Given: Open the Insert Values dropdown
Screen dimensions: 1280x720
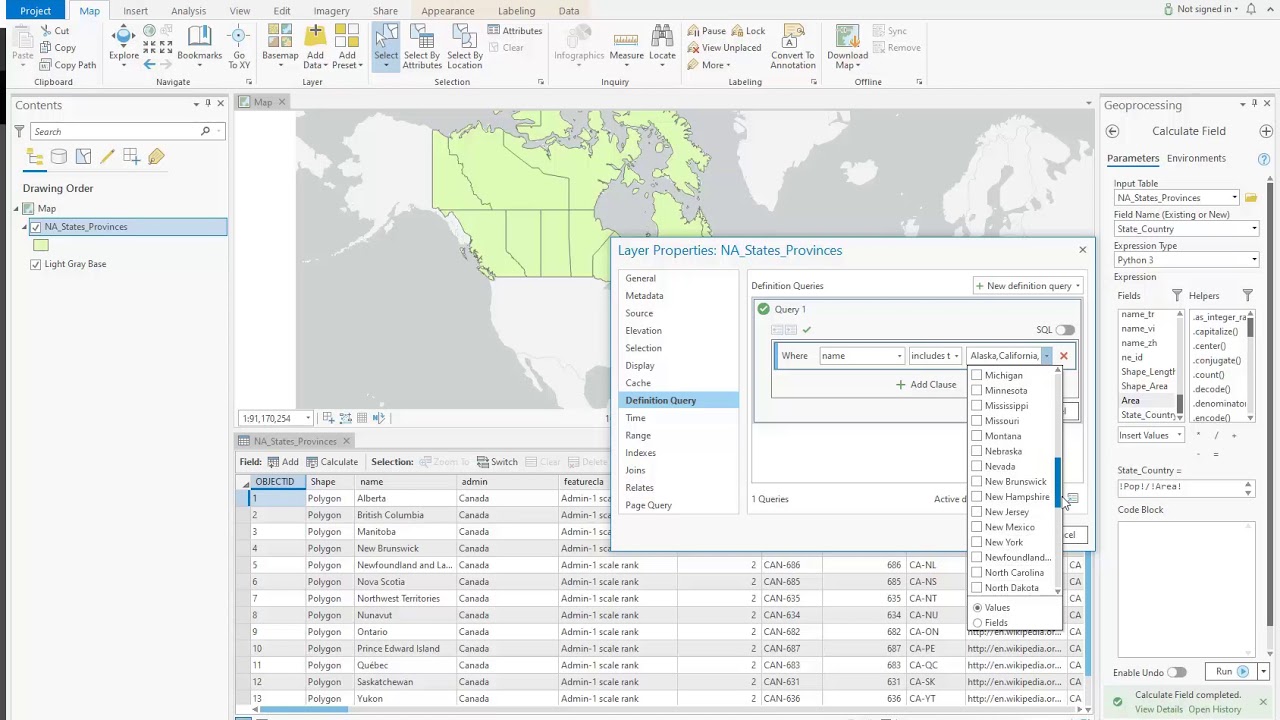Looking at the screenshot, I should (x=1151, y=435).
